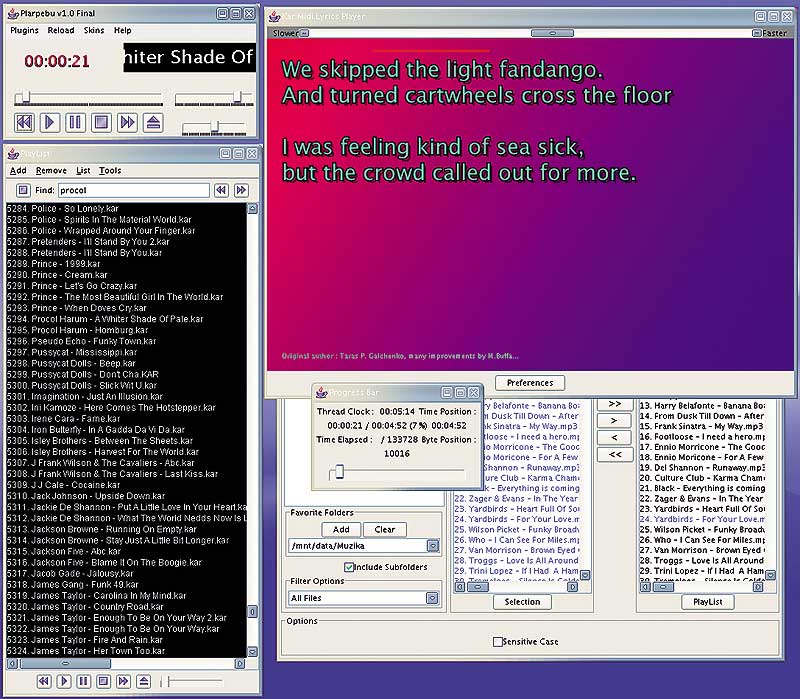Image resolution: width=800 pixels, height=699 pixels.
Task: Click the 00:00:21 elapsed time display
Action: (x=57, y=62)
